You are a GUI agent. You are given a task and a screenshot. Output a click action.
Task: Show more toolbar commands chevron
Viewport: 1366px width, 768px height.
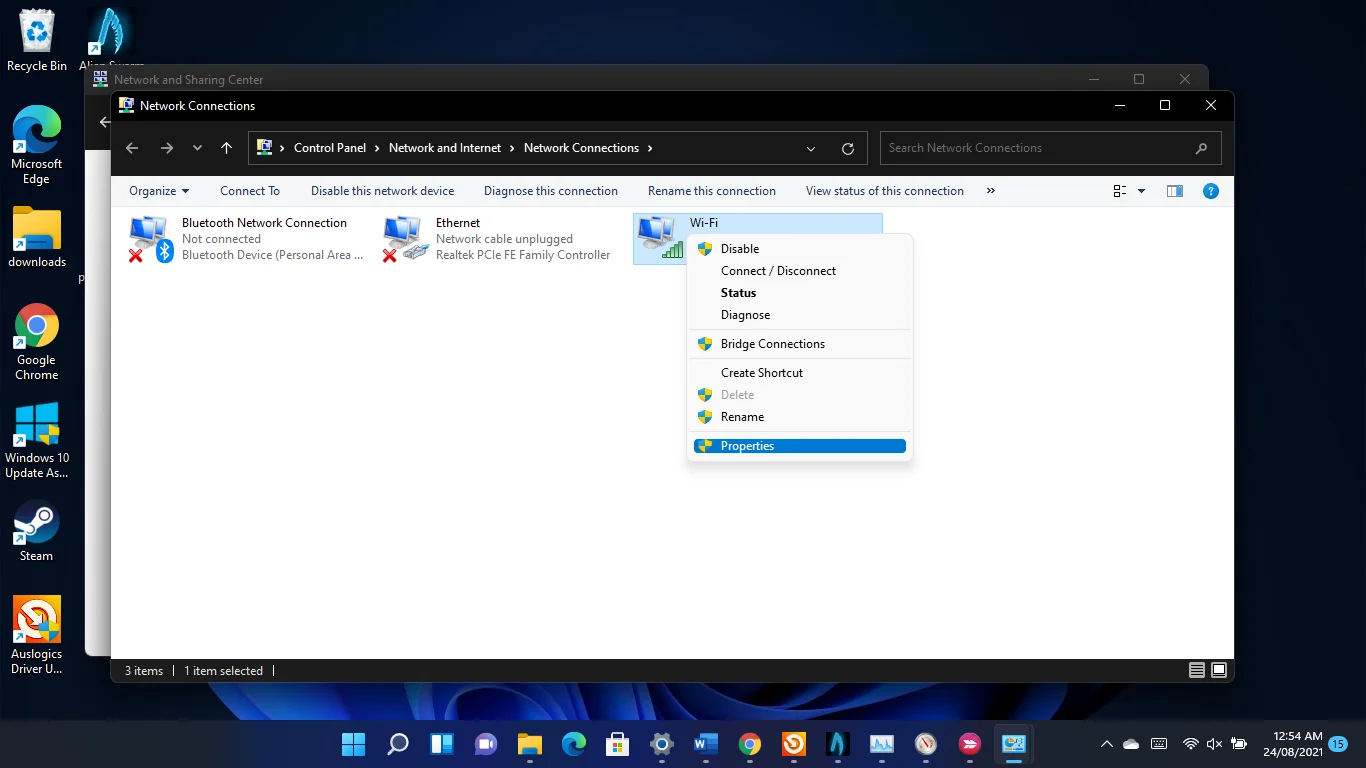[991, 191]
